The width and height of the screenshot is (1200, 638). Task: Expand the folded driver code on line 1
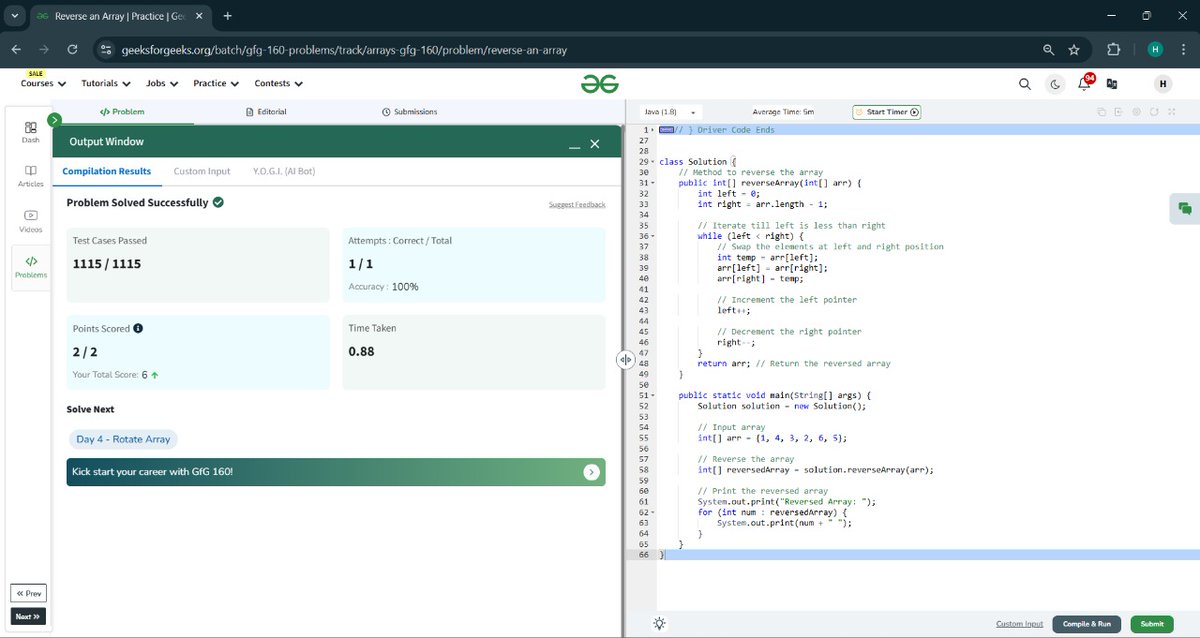(x=652, y=130)
